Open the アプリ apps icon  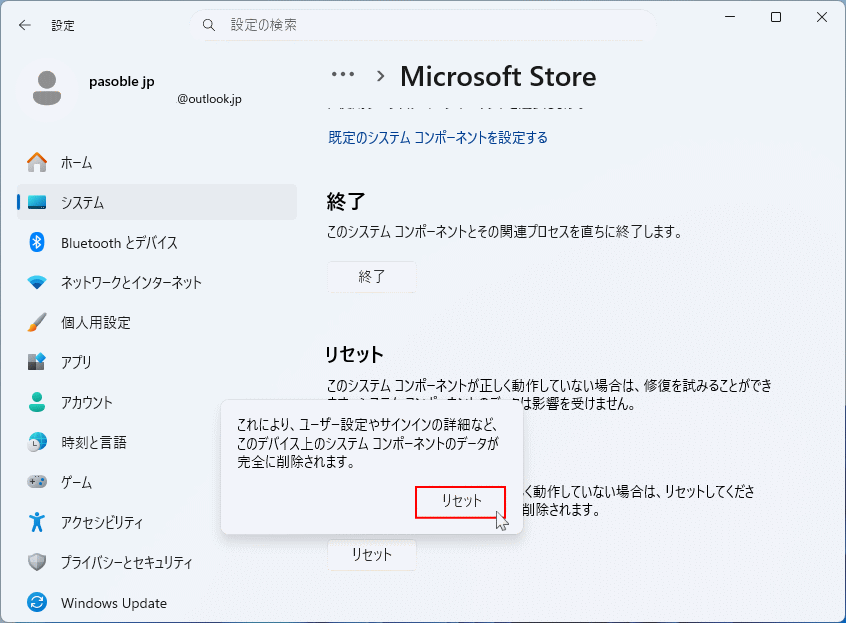[37, 361]
